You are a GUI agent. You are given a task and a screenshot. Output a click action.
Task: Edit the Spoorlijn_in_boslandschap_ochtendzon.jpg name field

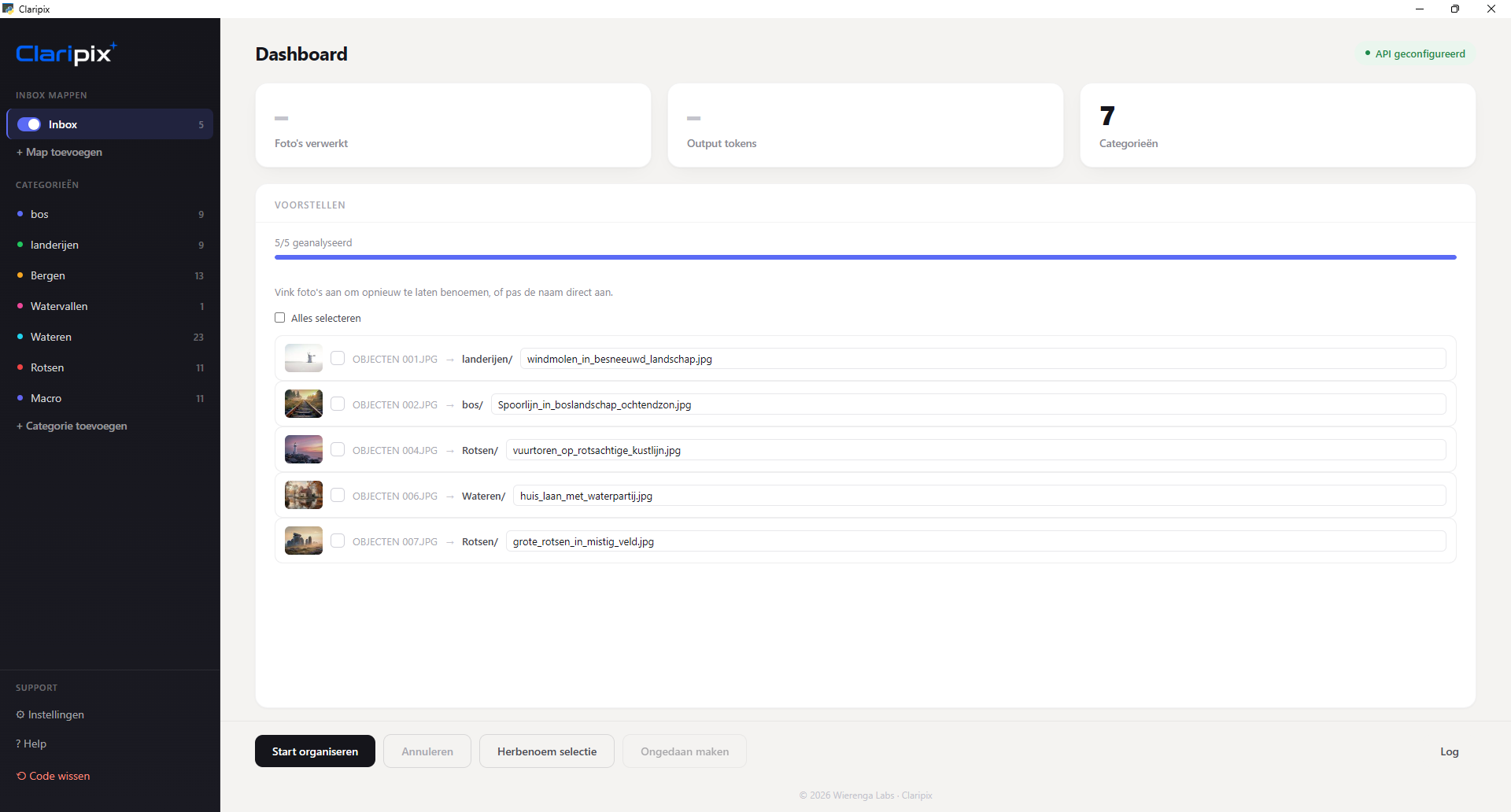pos(969,404)
